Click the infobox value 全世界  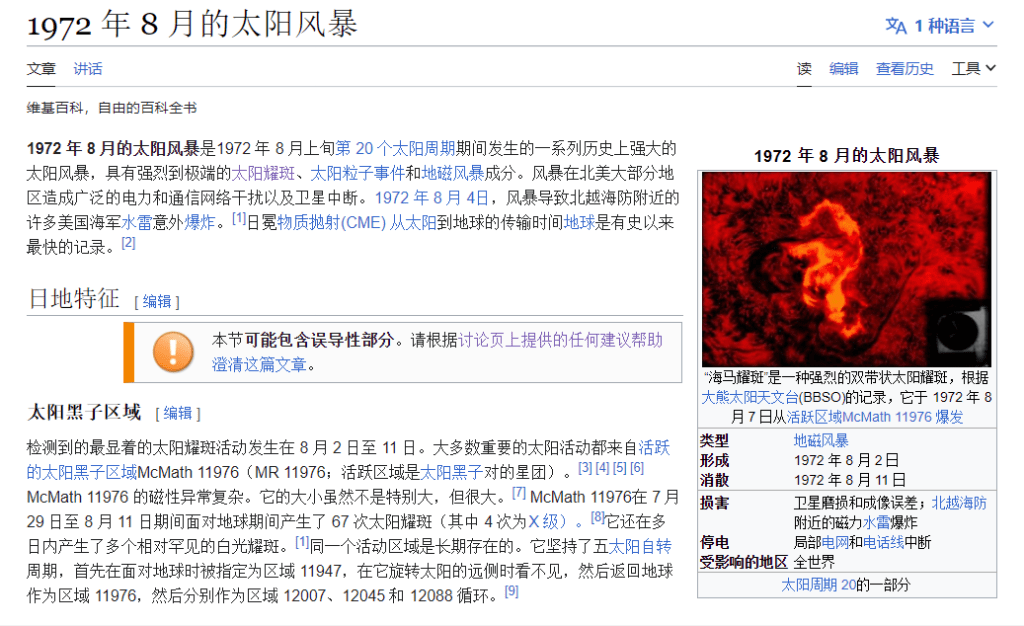814,562
